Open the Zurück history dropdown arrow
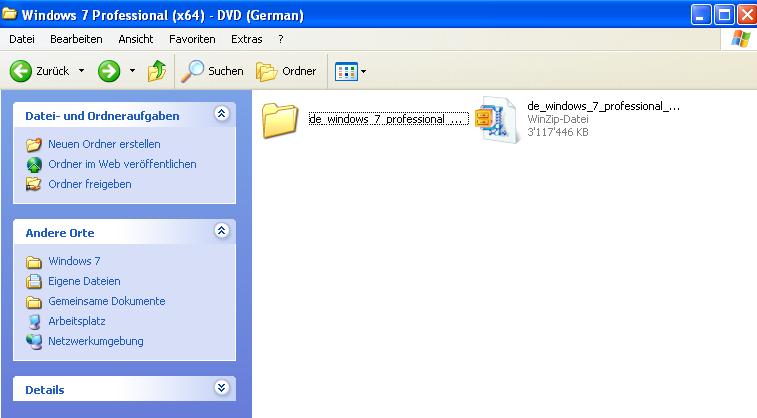Viewport: 757px width, 418px height. (82, 71)
